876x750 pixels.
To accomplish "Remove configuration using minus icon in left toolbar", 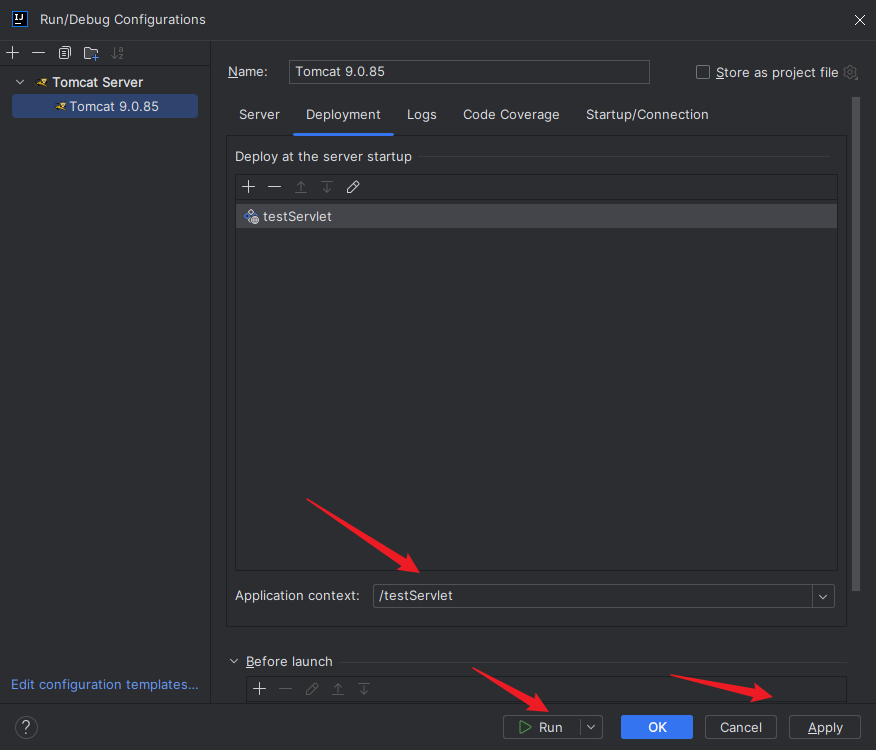I will tap(39, 53).
